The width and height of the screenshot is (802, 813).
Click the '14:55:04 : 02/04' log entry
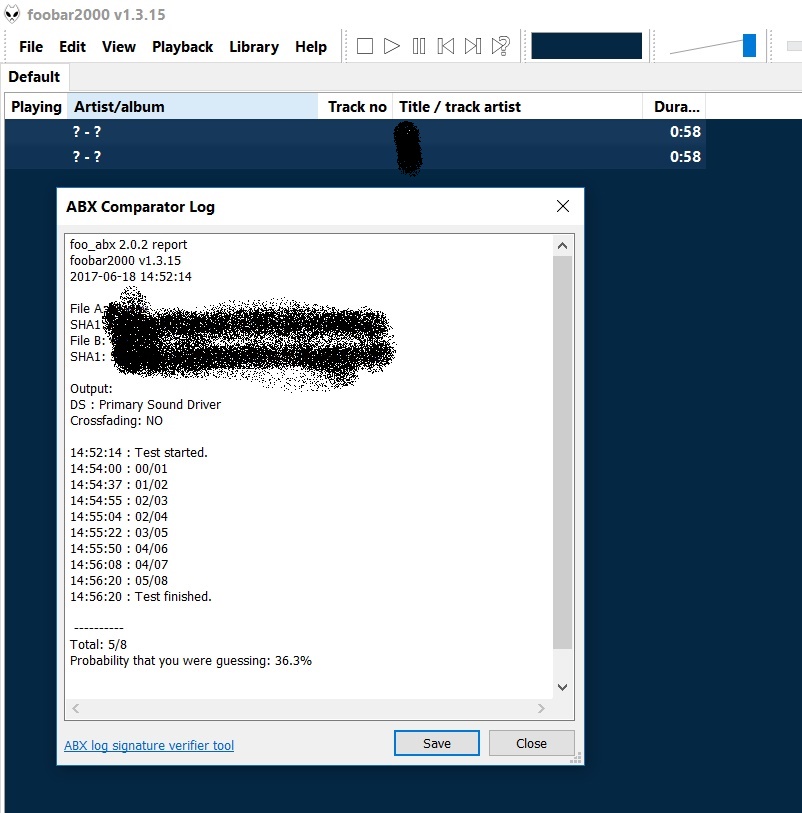(x=119, y=517)
